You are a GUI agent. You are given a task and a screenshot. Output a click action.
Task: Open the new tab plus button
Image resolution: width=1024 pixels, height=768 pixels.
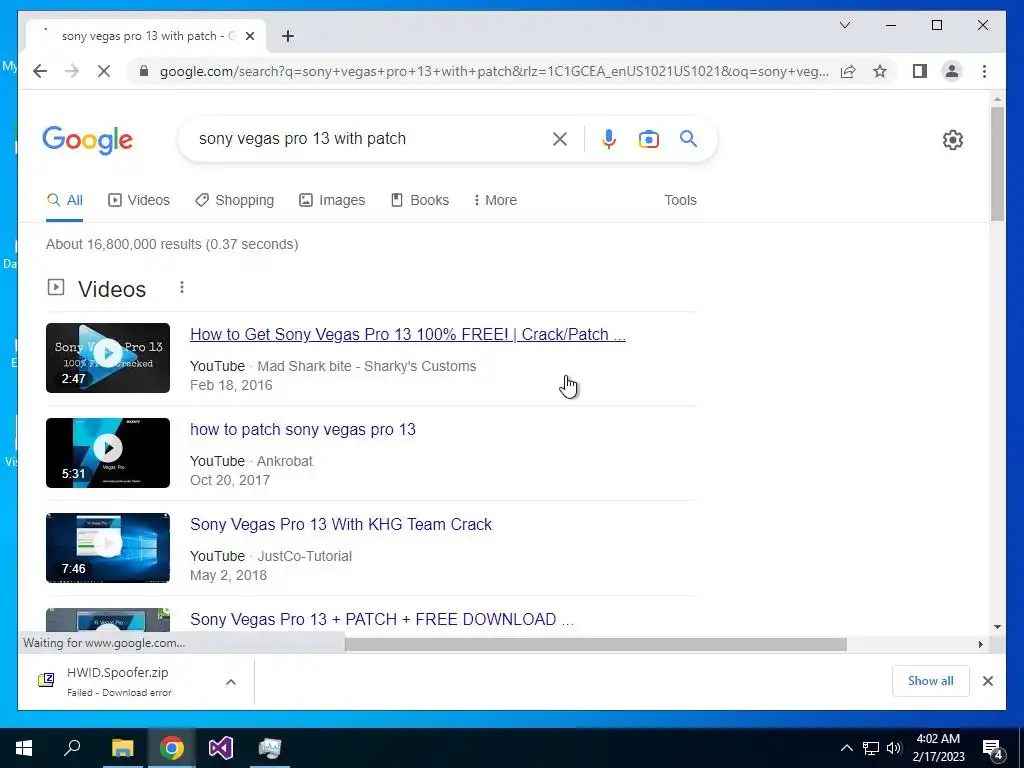[x=288, y=36]
